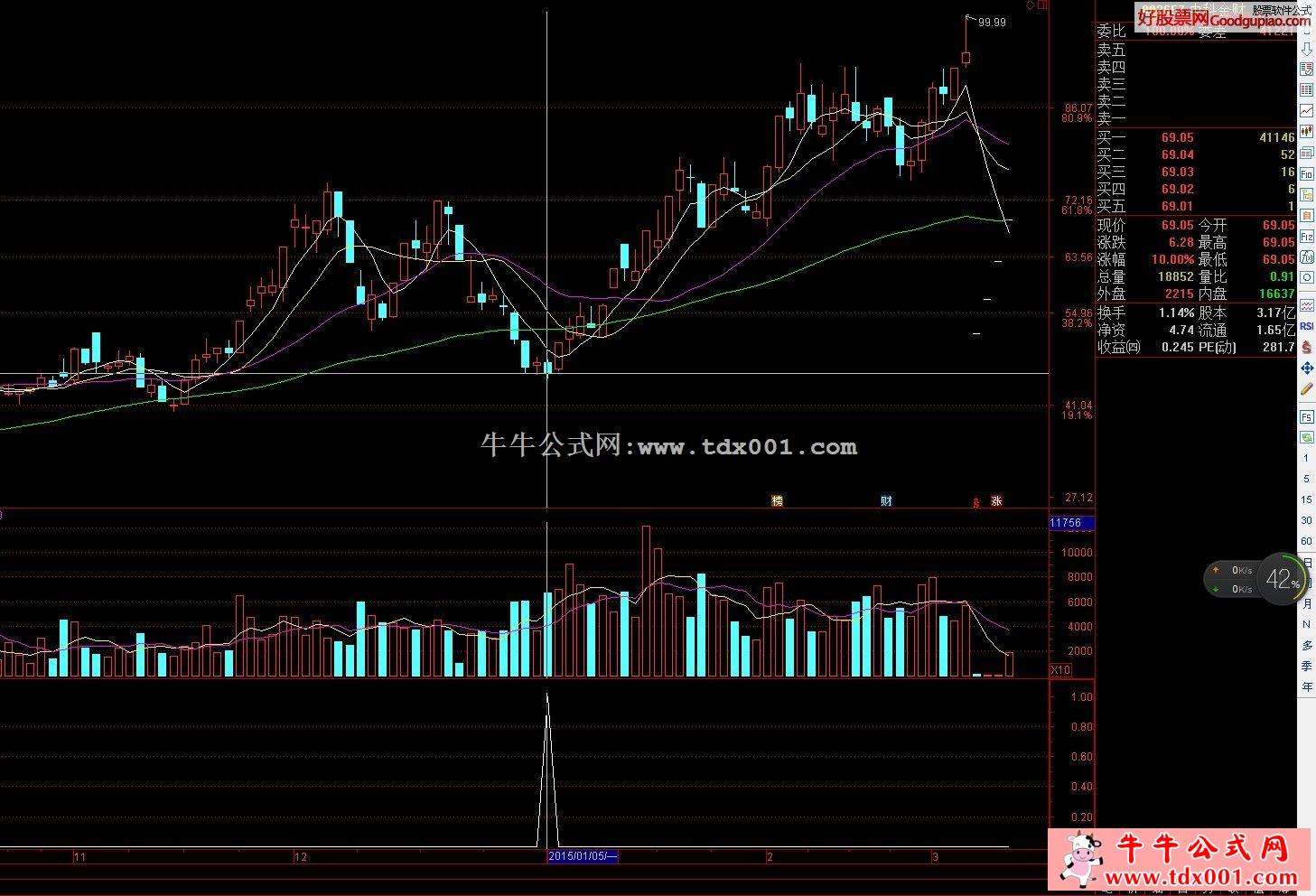Click the 净资 value 4.74
This screenshot has height=896, width=1316.
click(1181, 330)
